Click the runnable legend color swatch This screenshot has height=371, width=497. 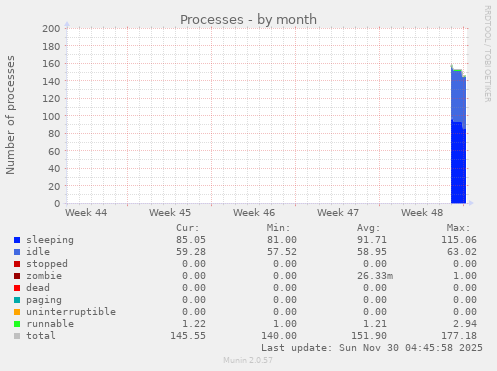pyautogui.click(x=17, y=324)
